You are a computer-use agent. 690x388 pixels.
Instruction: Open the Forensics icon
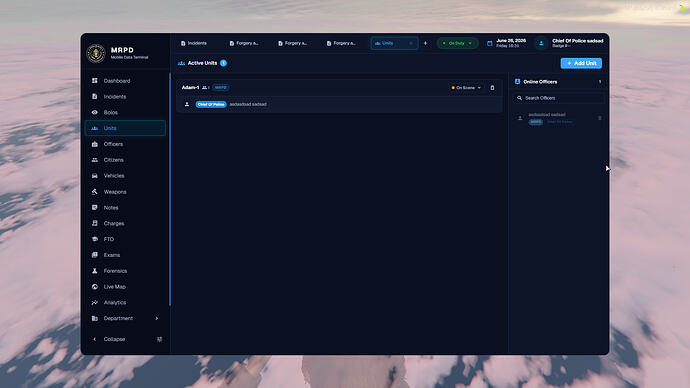95,271
